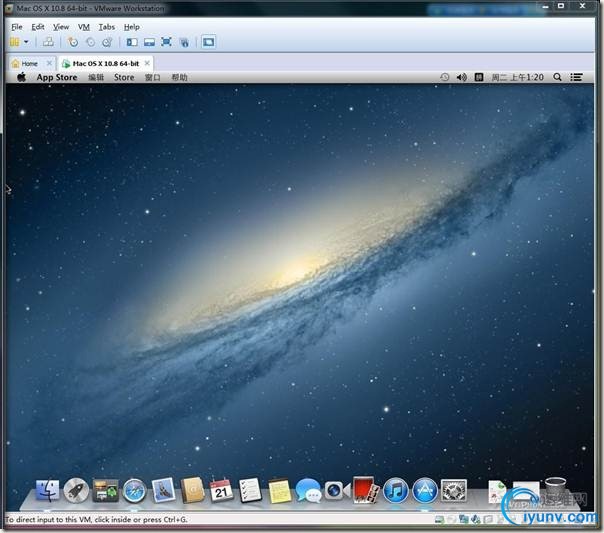Open the Mail stamp icon in Dock
Viewport: 604px width, 533px height.
tap(164, 490)
